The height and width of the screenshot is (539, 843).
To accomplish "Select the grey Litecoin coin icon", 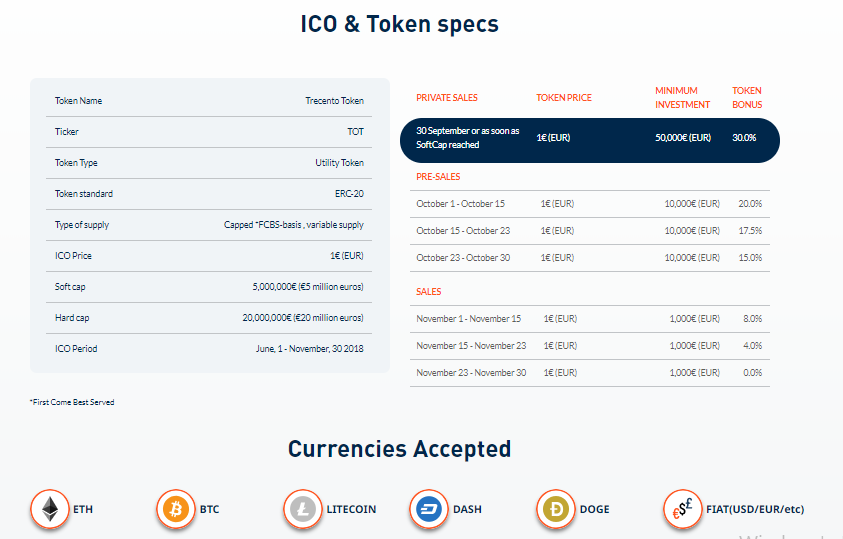I will pyautogui.click(x=303, y=509).
